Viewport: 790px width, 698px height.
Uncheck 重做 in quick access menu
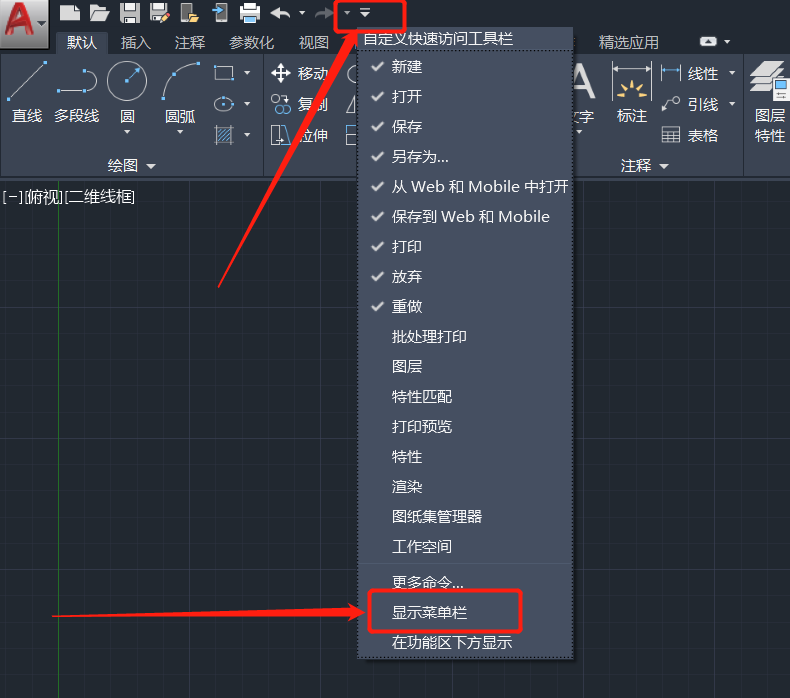[465, 306]
